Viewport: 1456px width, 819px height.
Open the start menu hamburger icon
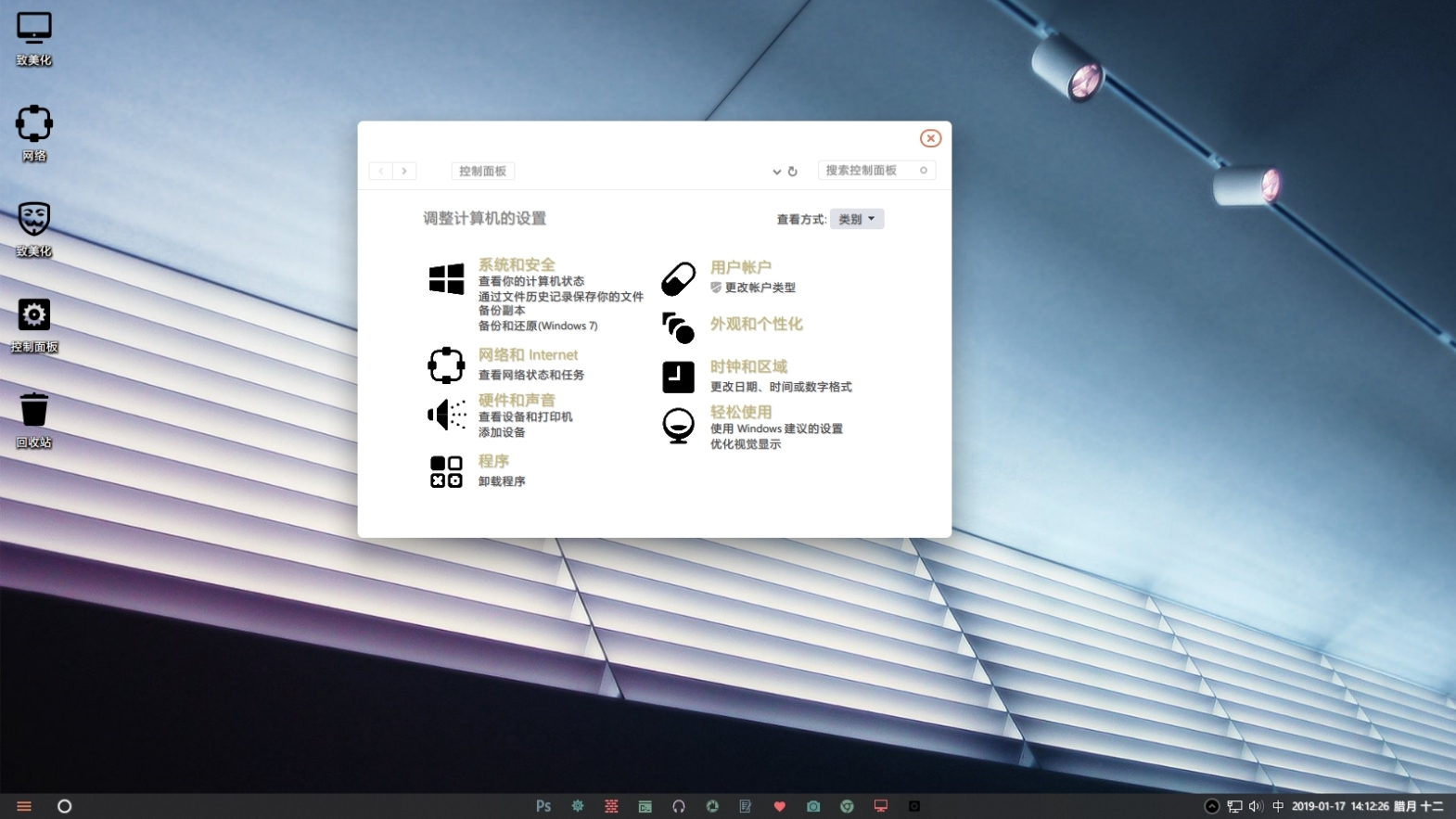tap(24, 806)
